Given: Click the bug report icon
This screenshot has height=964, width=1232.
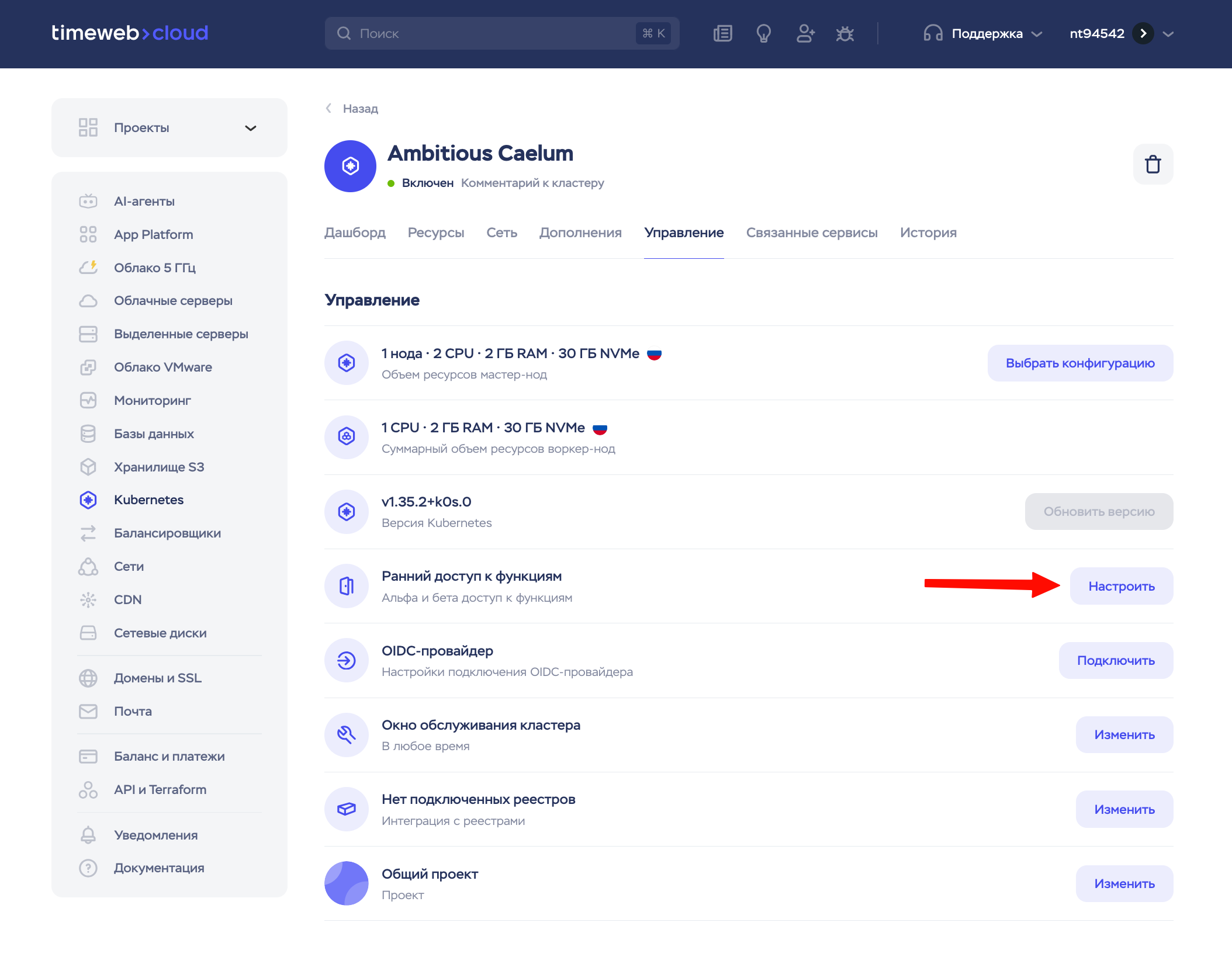Looking at the screenshot, I should click(x=845, y=33).
